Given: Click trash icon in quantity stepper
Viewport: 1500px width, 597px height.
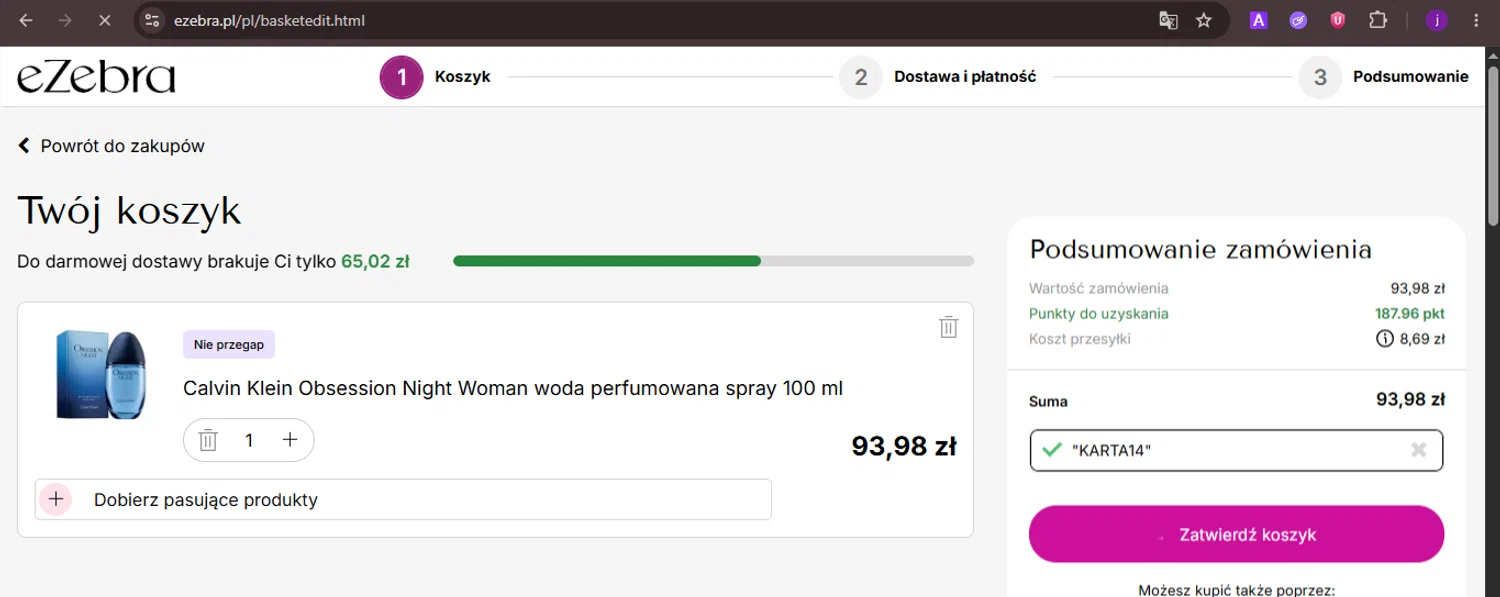Looking at the screenshot, I should pos(208,440).
